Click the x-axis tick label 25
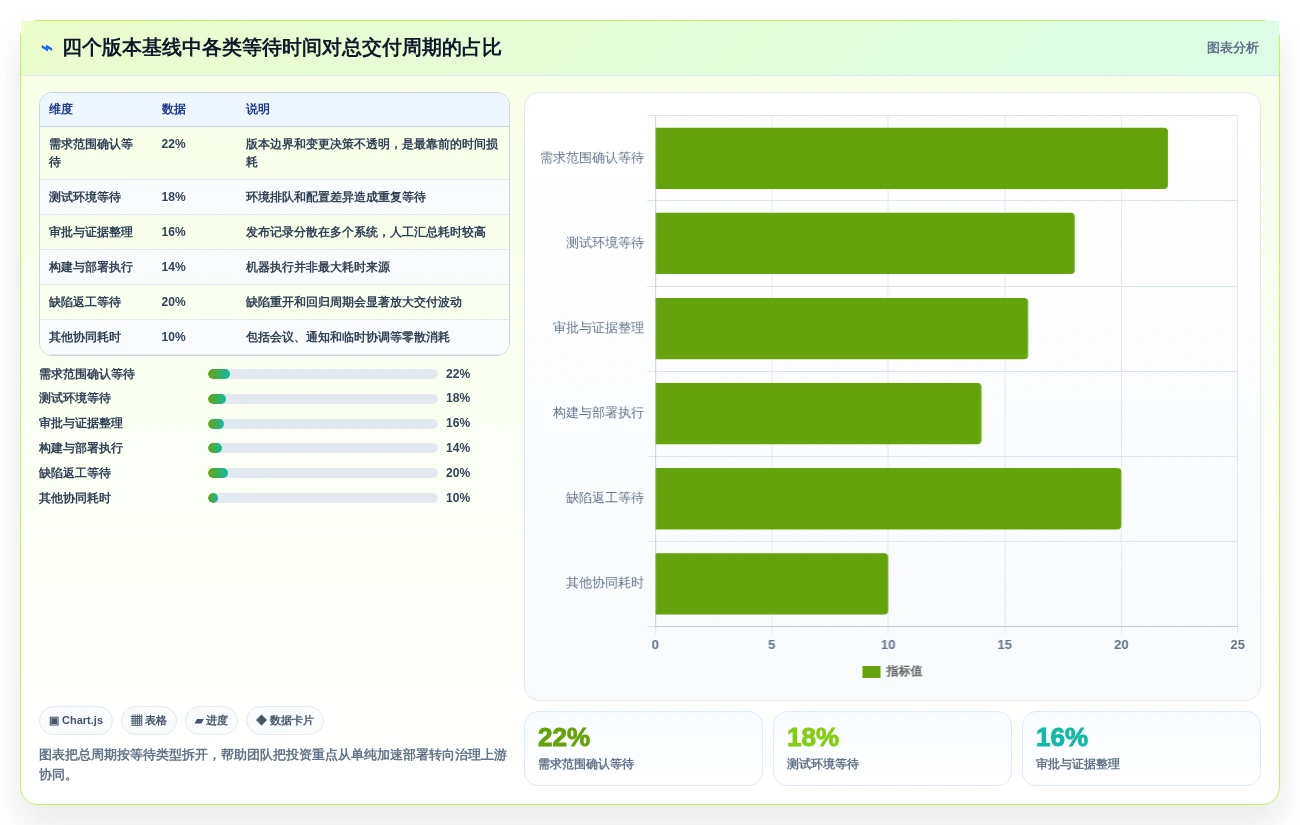Screen dimensions: 1300x825 pyautogui.click(x=1237, y=645)
